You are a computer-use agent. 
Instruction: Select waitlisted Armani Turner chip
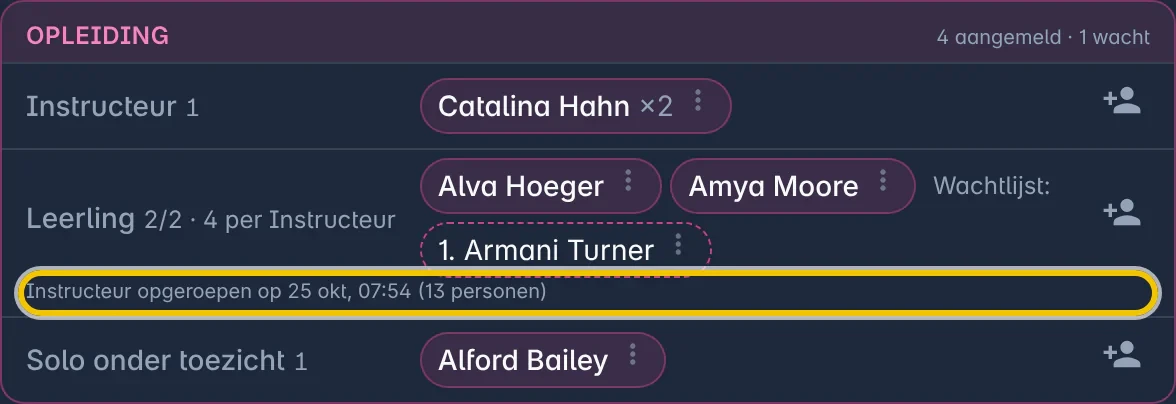click(x=566, y=250)
